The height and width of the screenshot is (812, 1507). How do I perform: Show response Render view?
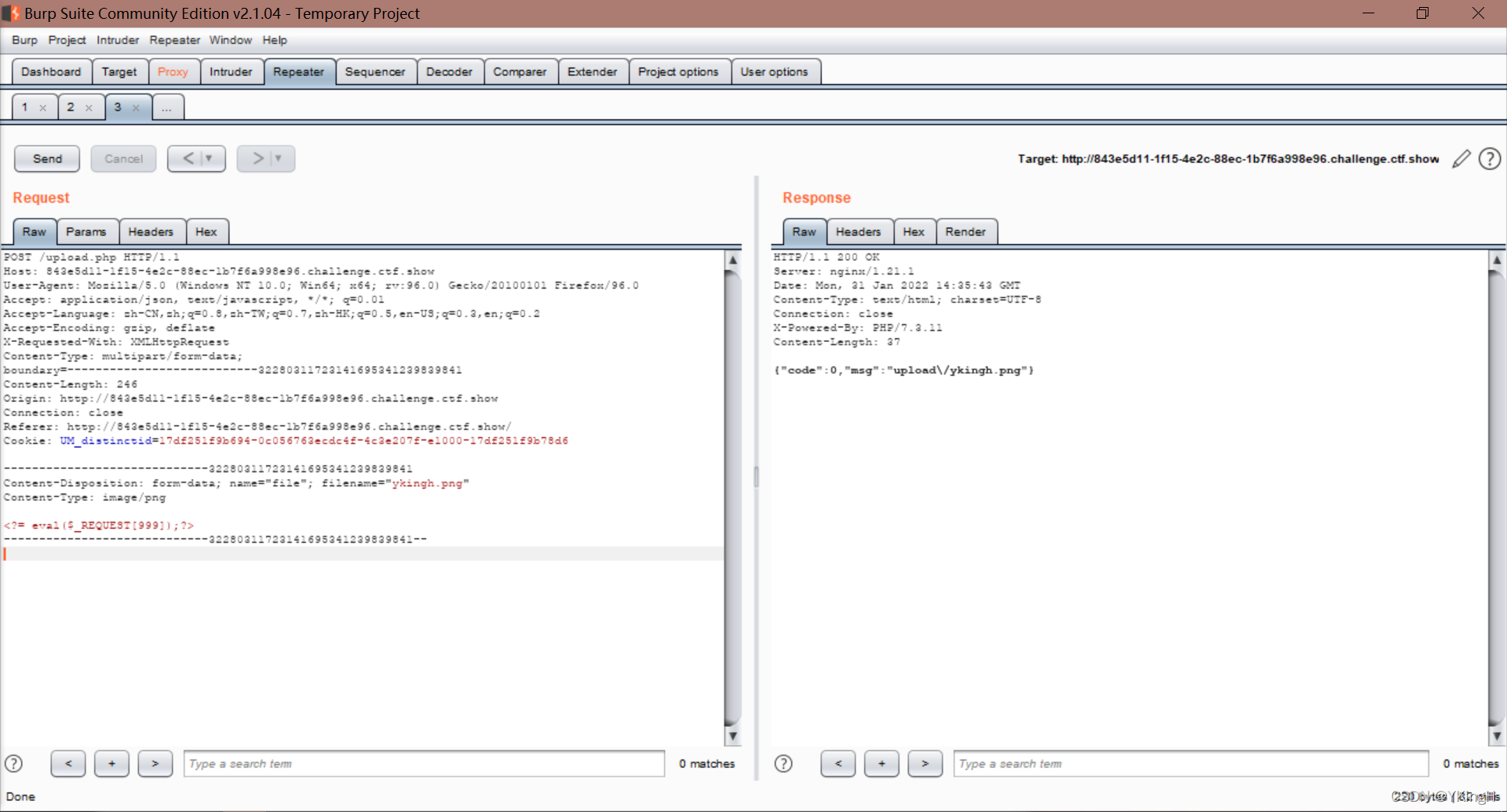[x=965, y=231]
